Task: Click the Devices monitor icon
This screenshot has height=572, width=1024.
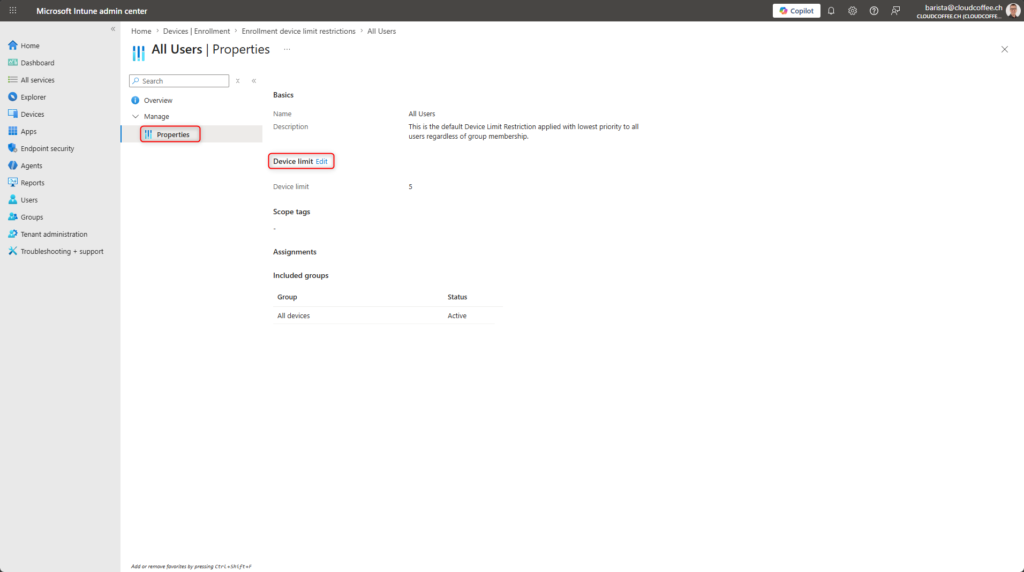Action: [x=12, y=114]
